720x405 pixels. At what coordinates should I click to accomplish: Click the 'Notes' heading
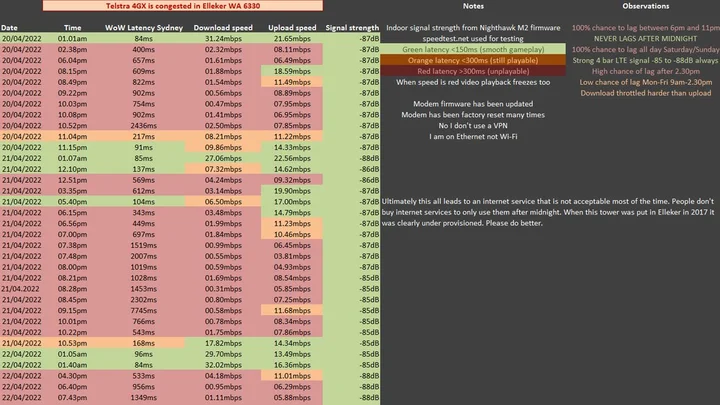tap(473, 6)
